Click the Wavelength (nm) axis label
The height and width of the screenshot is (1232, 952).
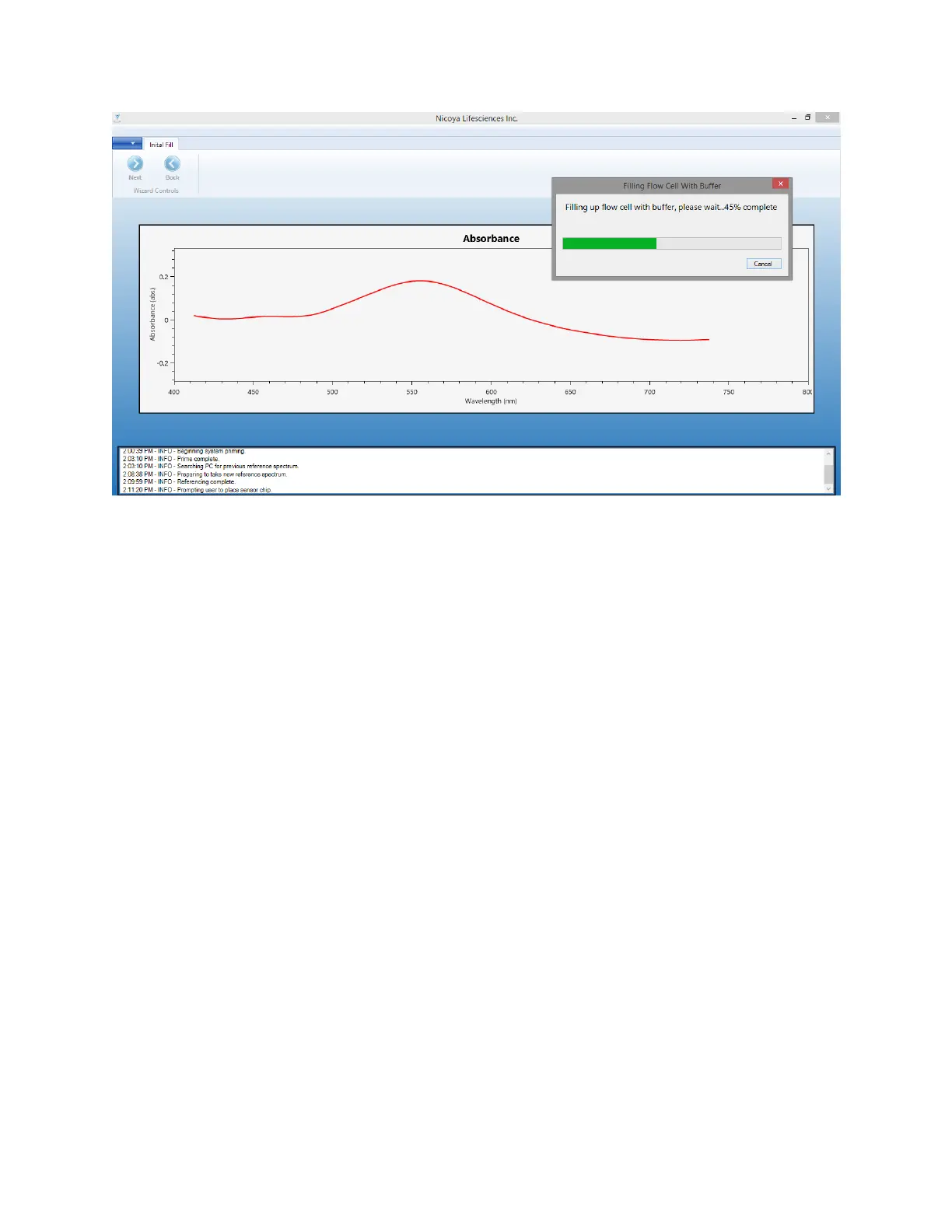tap(491, 401)
